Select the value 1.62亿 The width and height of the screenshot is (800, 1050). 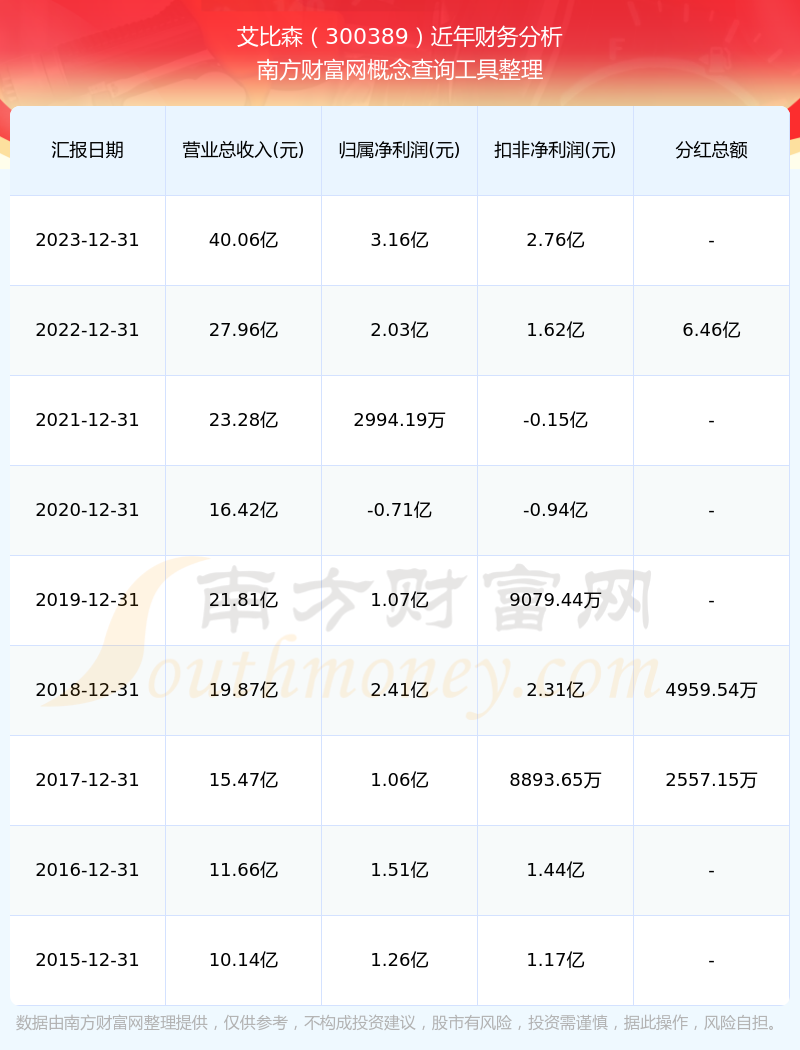click(x=555, y=330)
